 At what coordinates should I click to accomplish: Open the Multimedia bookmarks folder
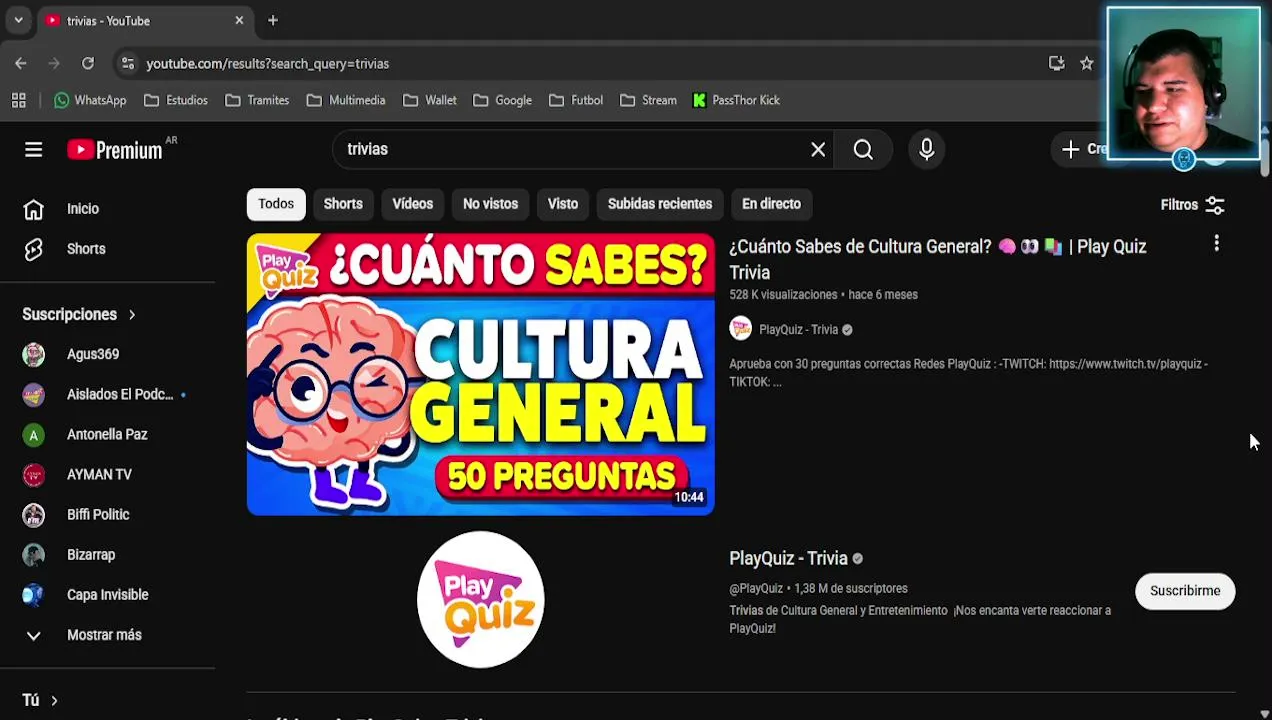pyautogui.click(x=346, y=100)
